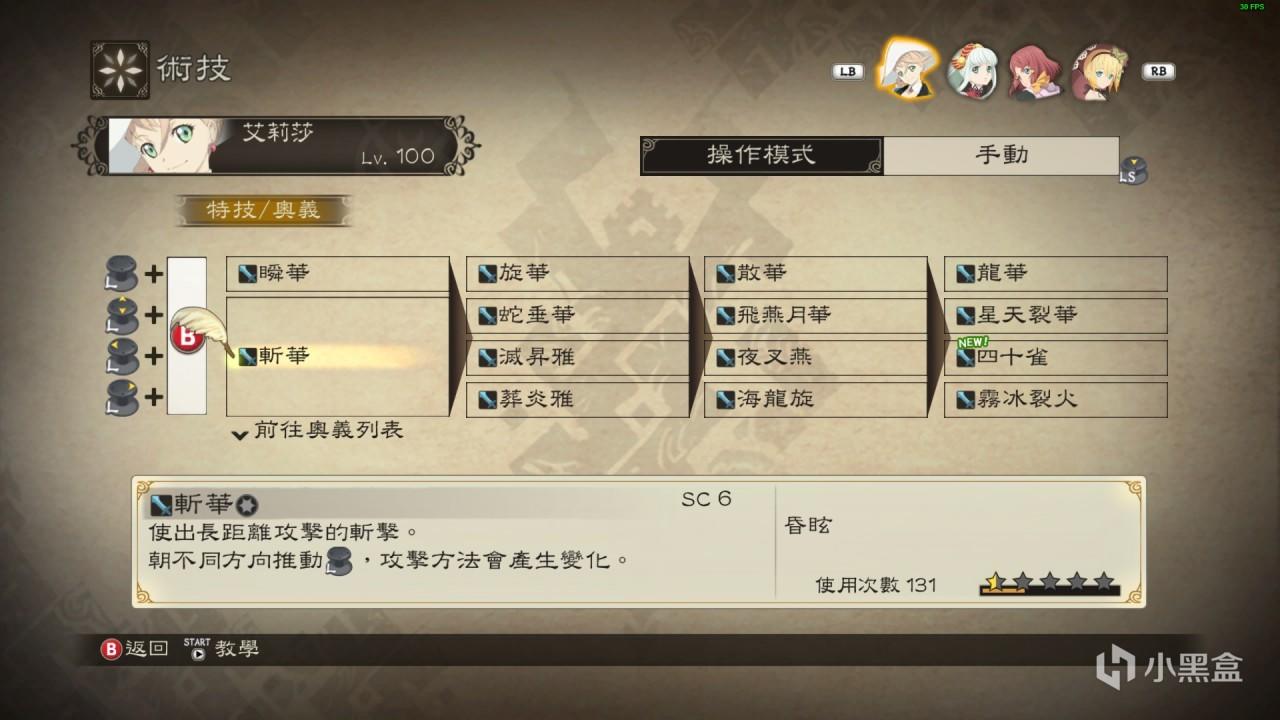The width and height of the screenshot is (1280, 720).
Task: Open 教學 tutorial via START
Action: point(222,649)
